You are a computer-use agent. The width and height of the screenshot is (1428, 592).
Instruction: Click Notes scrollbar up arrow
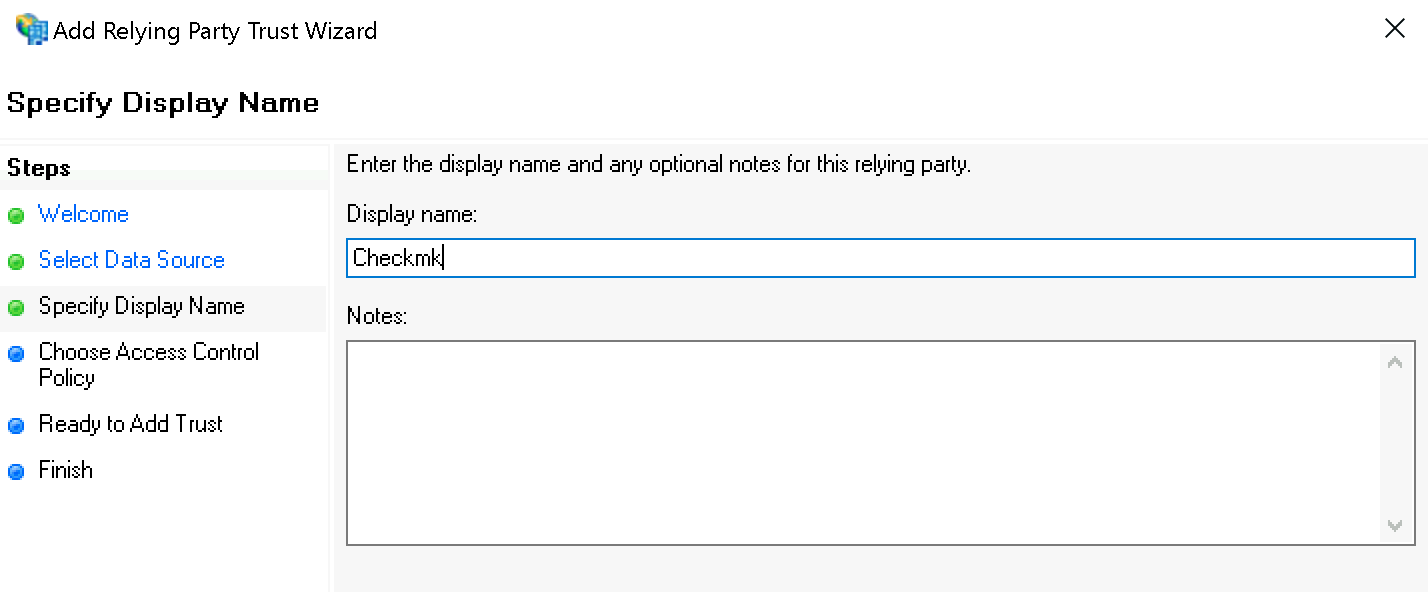1395,362
